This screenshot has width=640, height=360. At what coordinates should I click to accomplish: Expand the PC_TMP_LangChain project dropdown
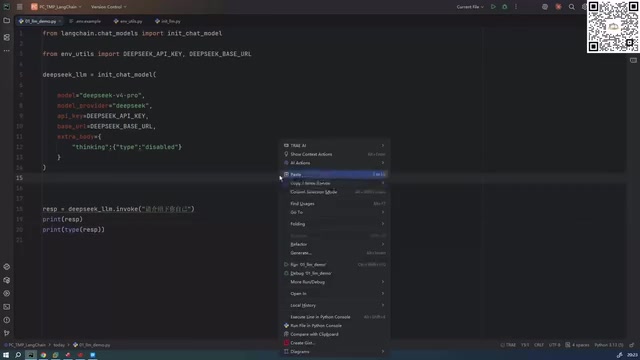point(56,7)
